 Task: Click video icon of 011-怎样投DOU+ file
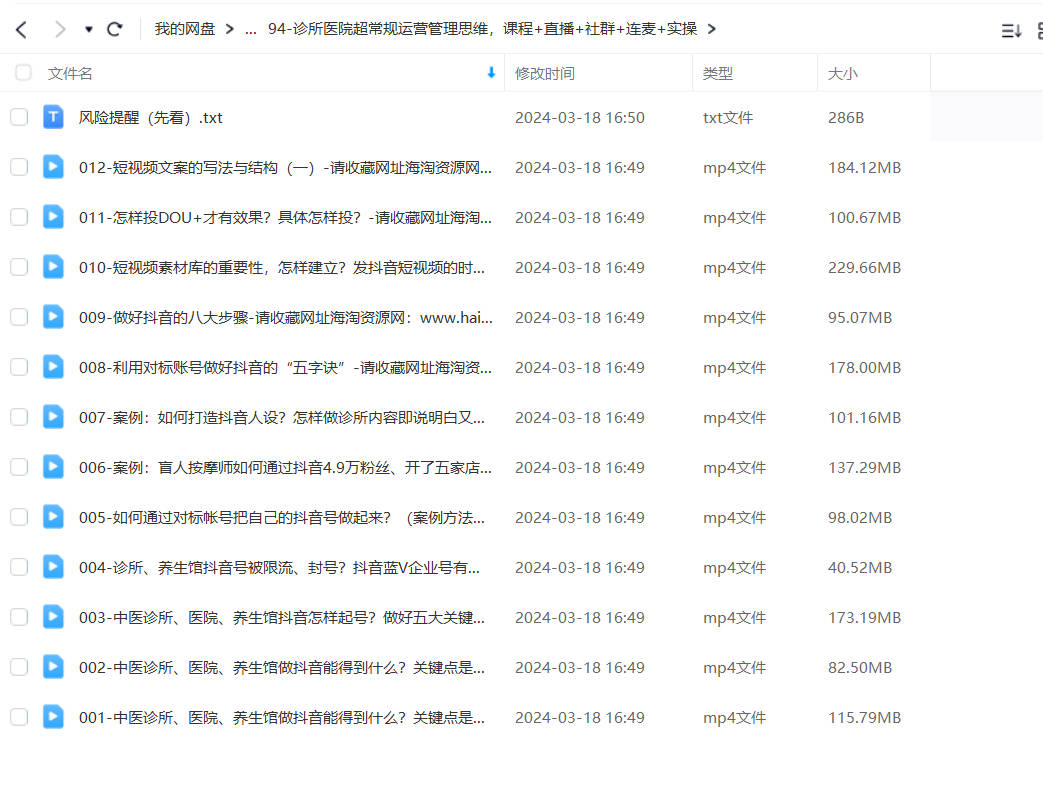point(53,216)
